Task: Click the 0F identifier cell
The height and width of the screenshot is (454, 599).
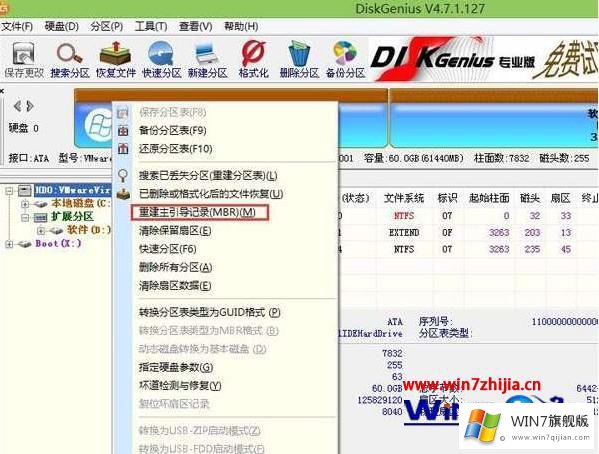Action: tap(447, 233)
